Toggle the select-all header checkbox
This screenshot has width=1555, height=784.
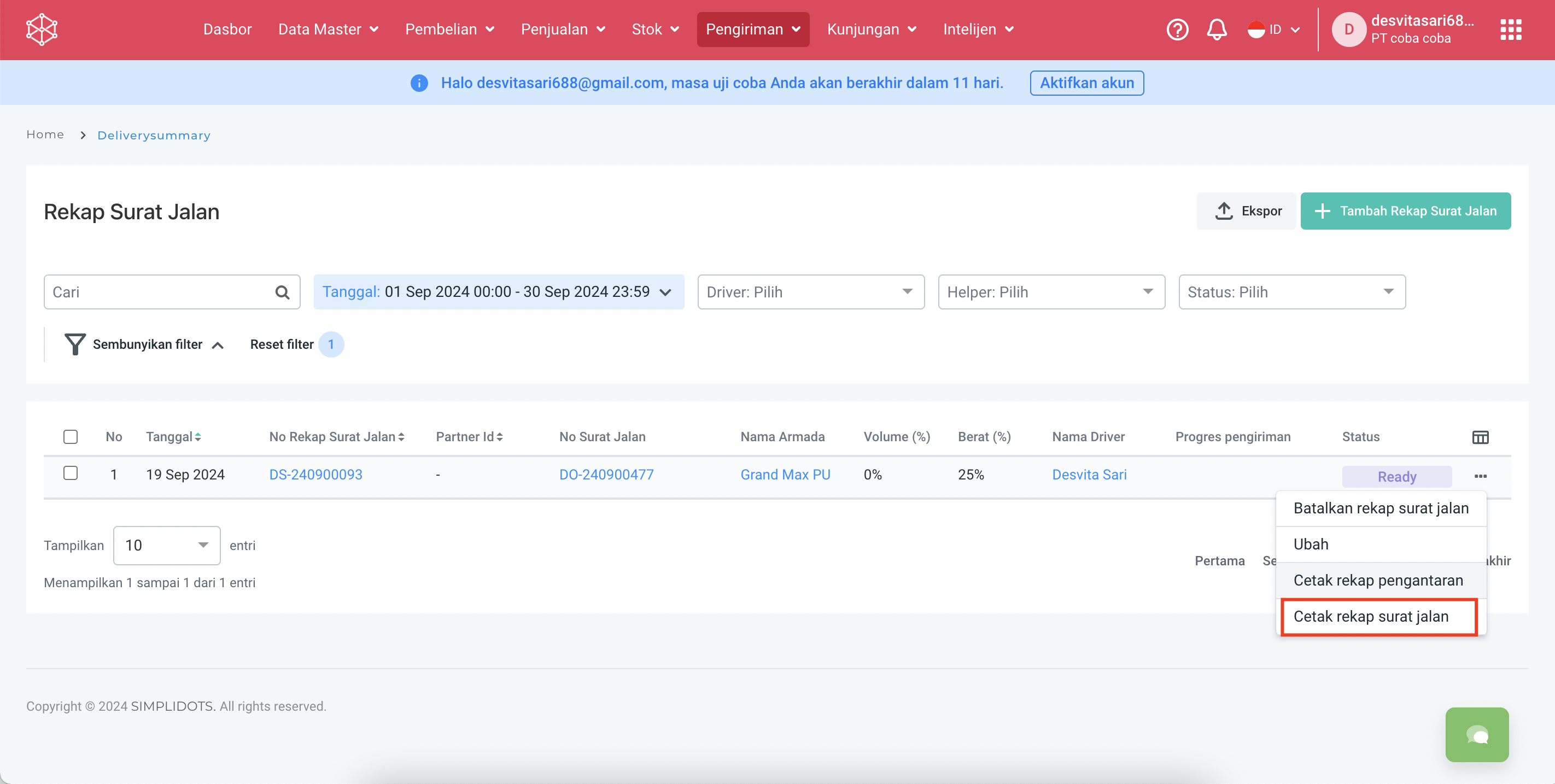point(71,436)
